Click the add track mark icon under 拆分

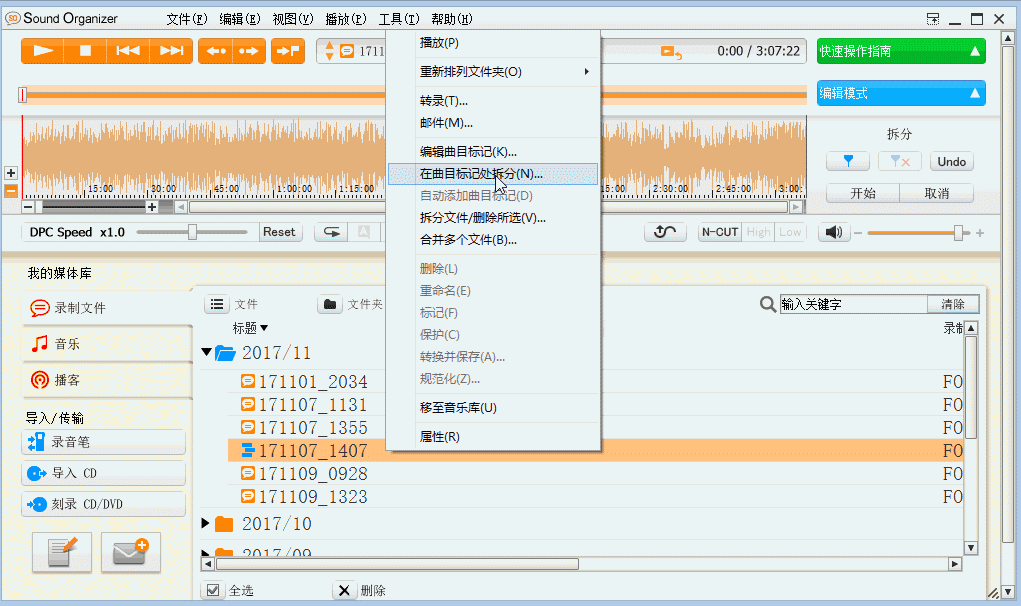coord(848,160)
